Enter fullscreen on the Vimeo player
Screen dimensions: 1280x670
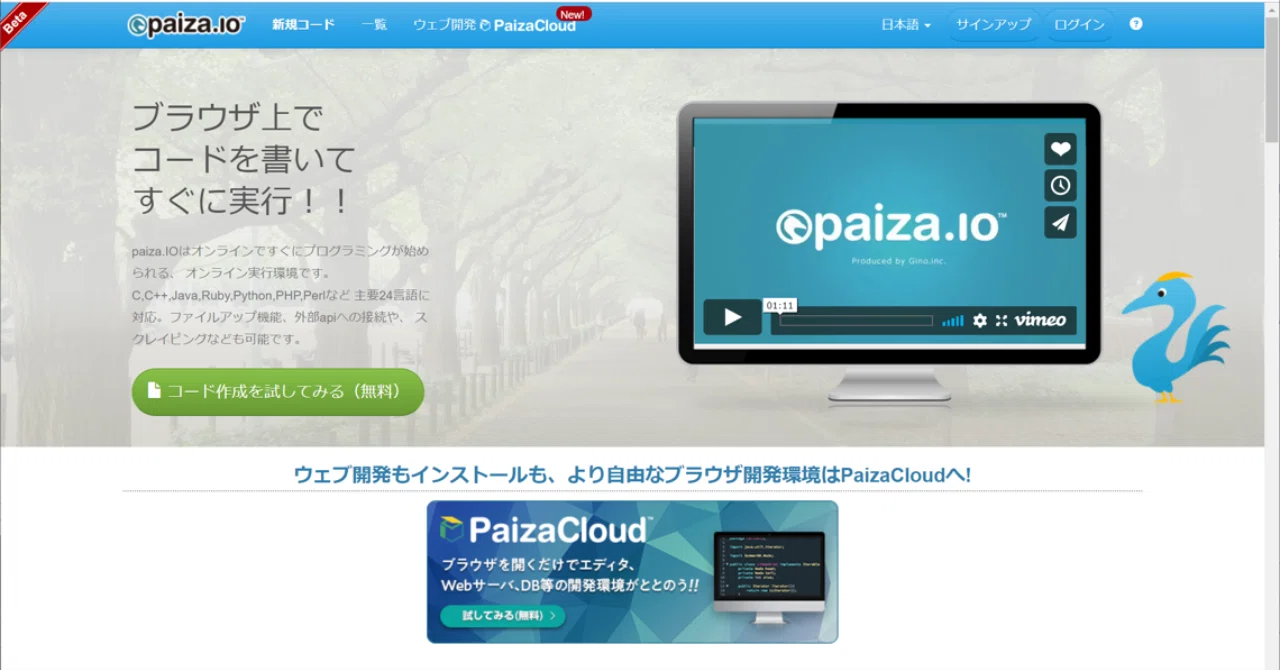tap(1001, 320)
